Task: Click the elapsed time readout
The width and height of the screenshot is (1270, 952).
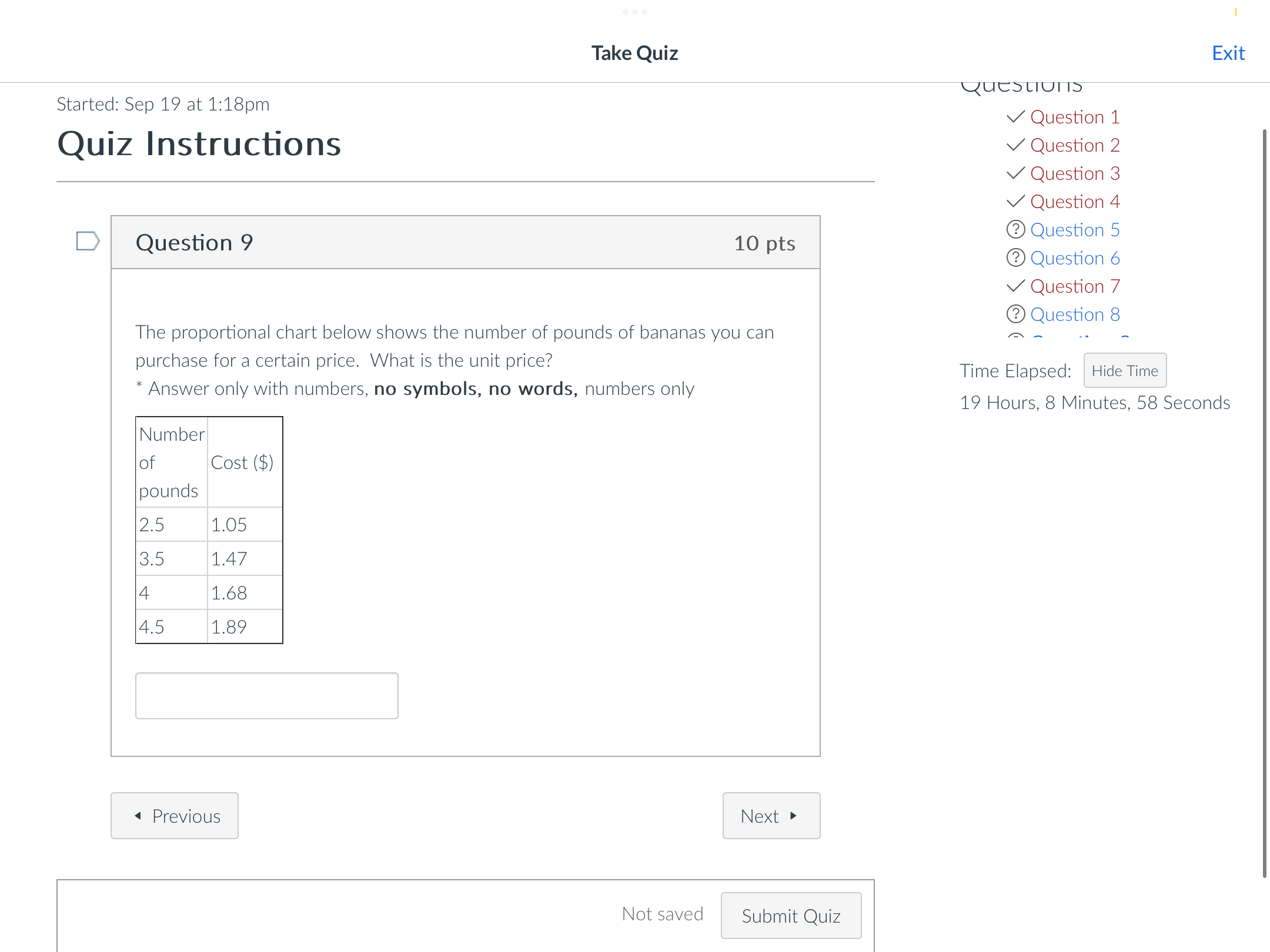Action: coord(1095,403)
